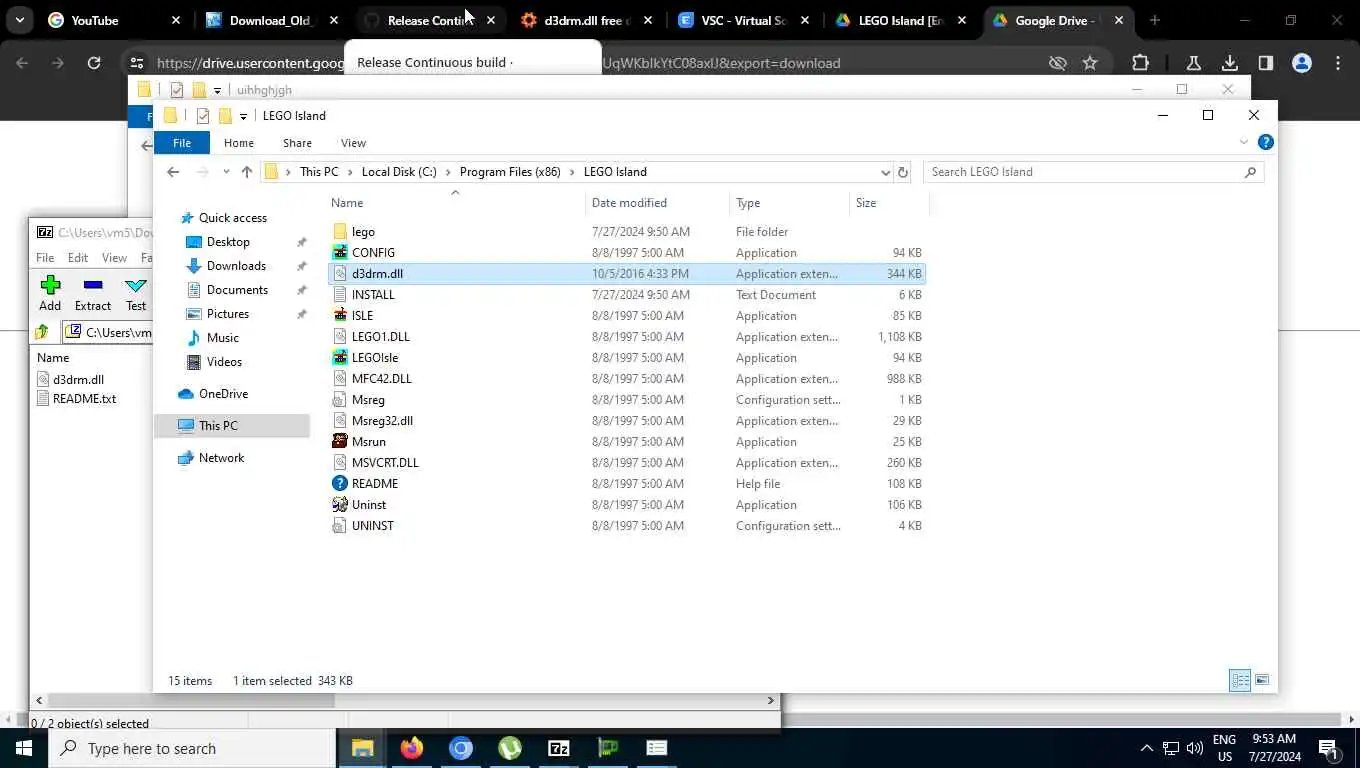Screen dimensions: 1360x768
Task: Open 7-Zip from the taskbar
Action: pos(558,748)
